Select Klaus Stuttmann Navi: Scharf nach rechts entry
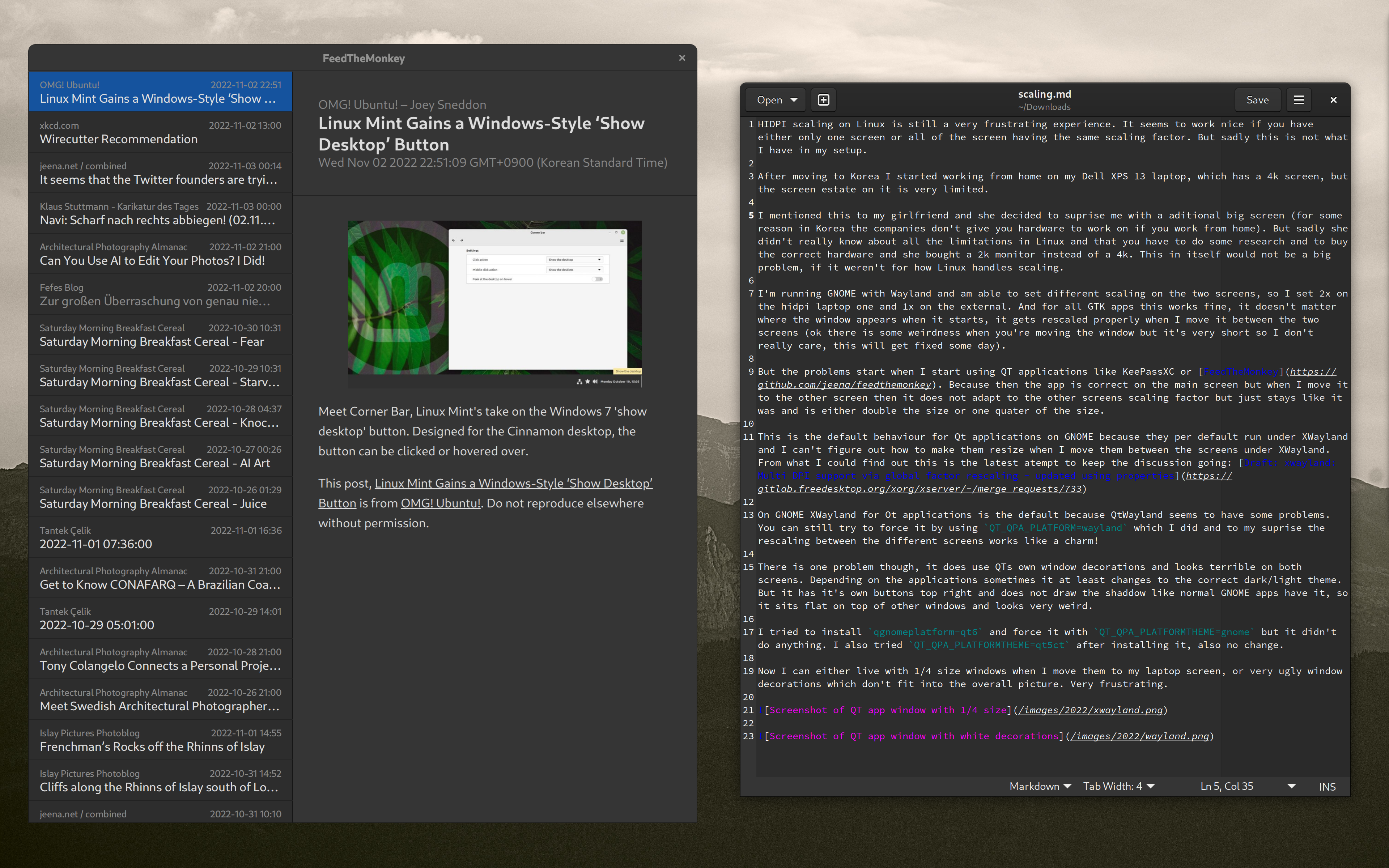The height and width of the screenshot is (868, 1389). [160, 213]
